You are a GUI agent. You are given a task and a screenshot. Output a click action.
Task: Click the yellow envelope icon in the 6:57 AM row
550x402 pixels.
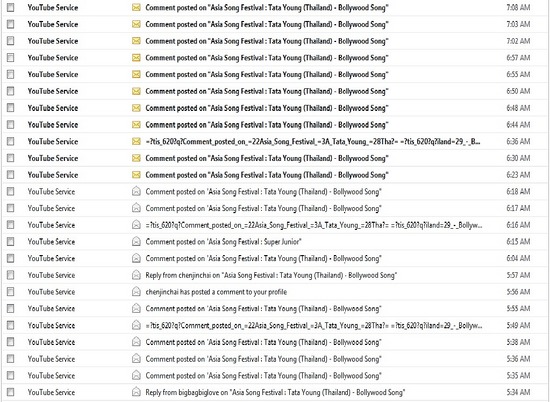coord(136,58)
